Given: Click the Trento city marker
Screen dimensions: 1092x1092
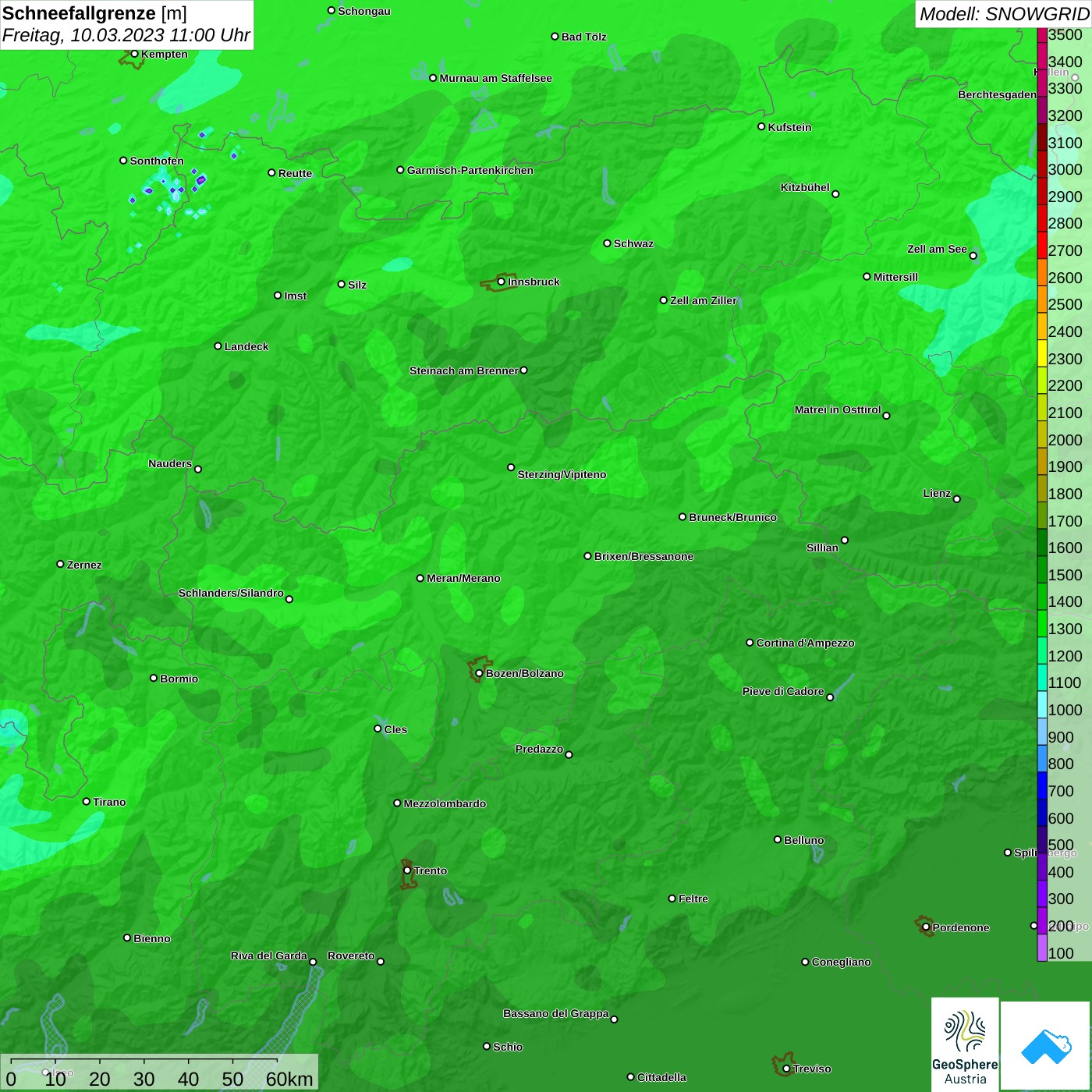Looking at the screenshot, I should pos(407,870).
